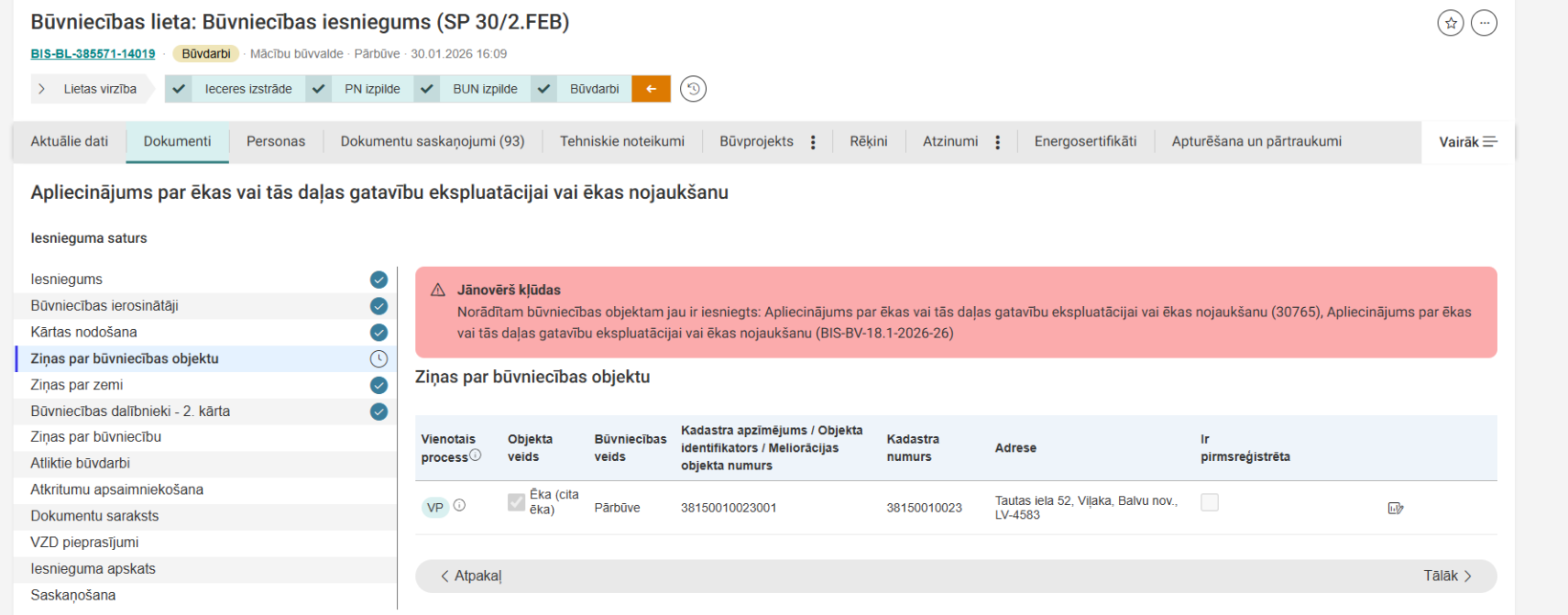This screenshot has width=1568, height=615.
Task: Open the Atzinumi tab
Action: 950,141
